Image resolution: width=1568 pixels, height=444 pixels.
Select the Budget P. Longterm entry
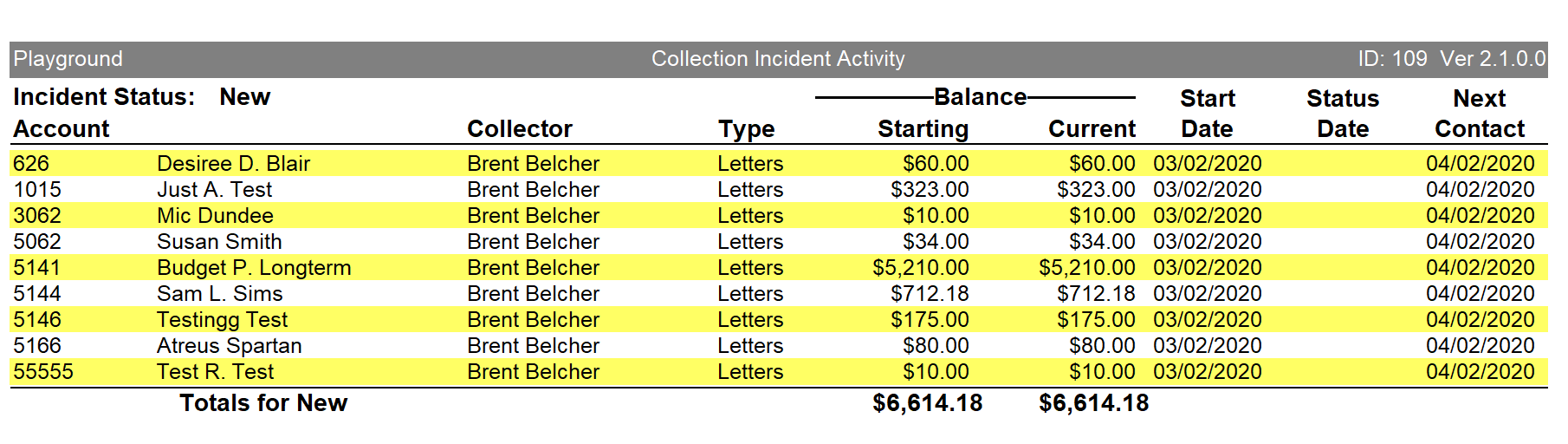254,267
